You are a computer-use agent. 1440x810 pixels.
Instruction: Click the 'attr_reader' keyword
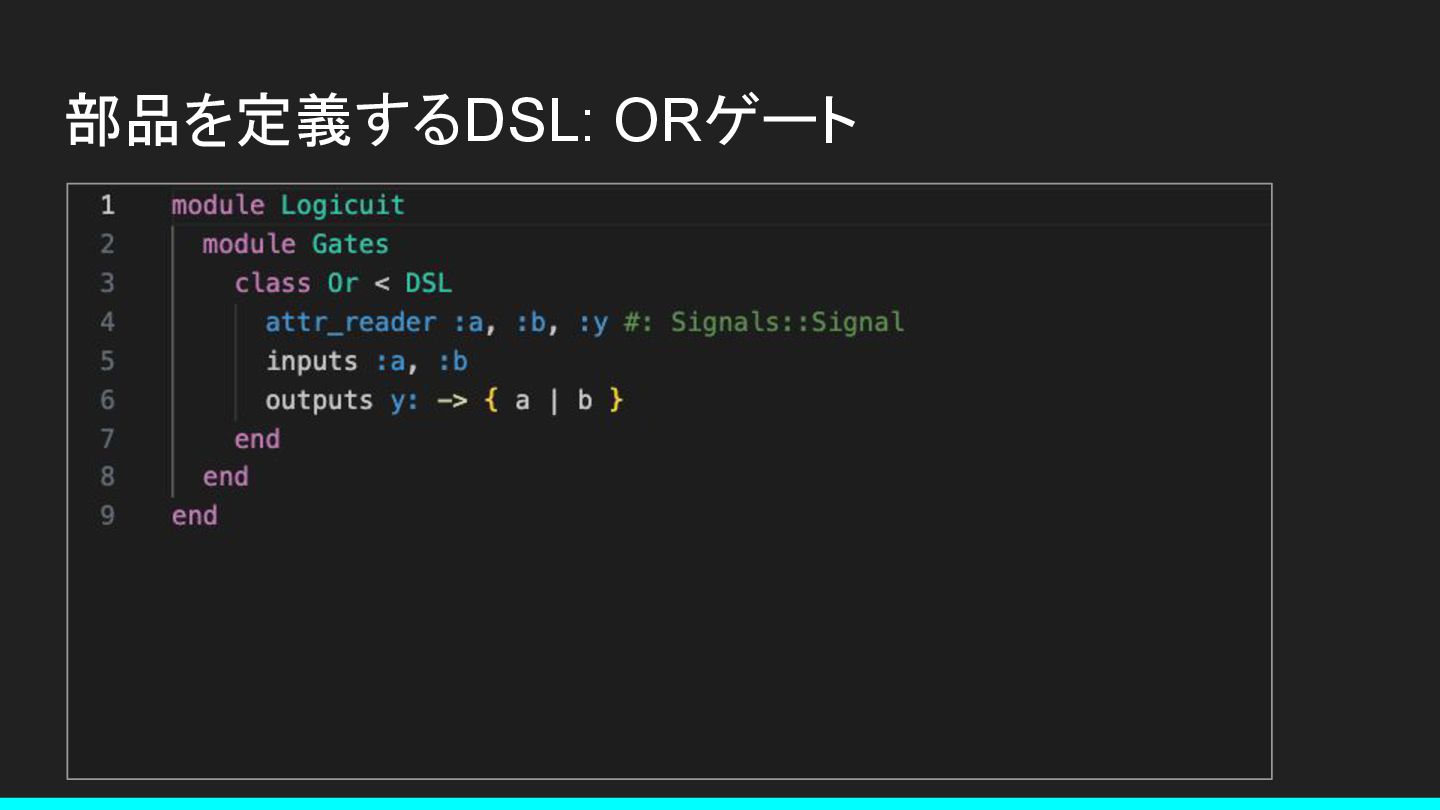350,322
